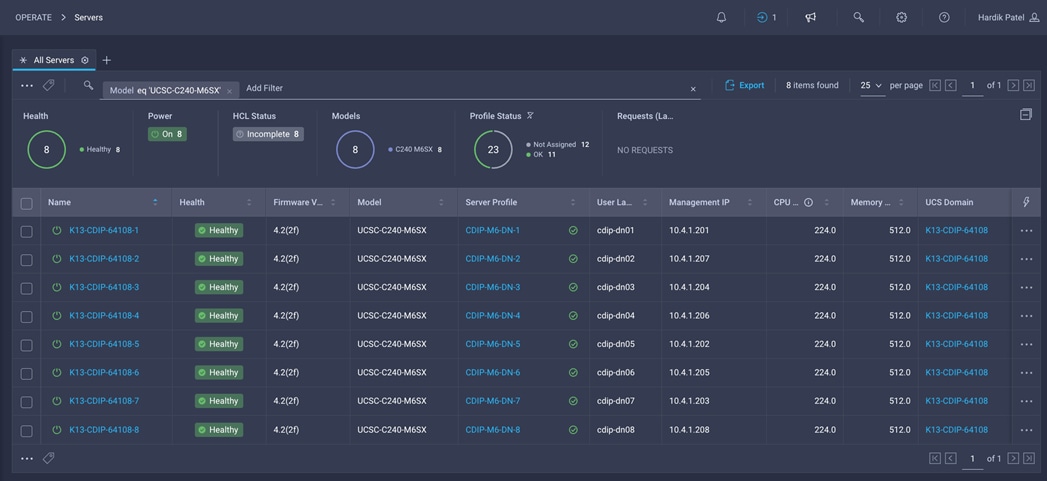Click the bottom tag icon
This screenshot has width=1047, height=481.
click(x=48, y=458)
